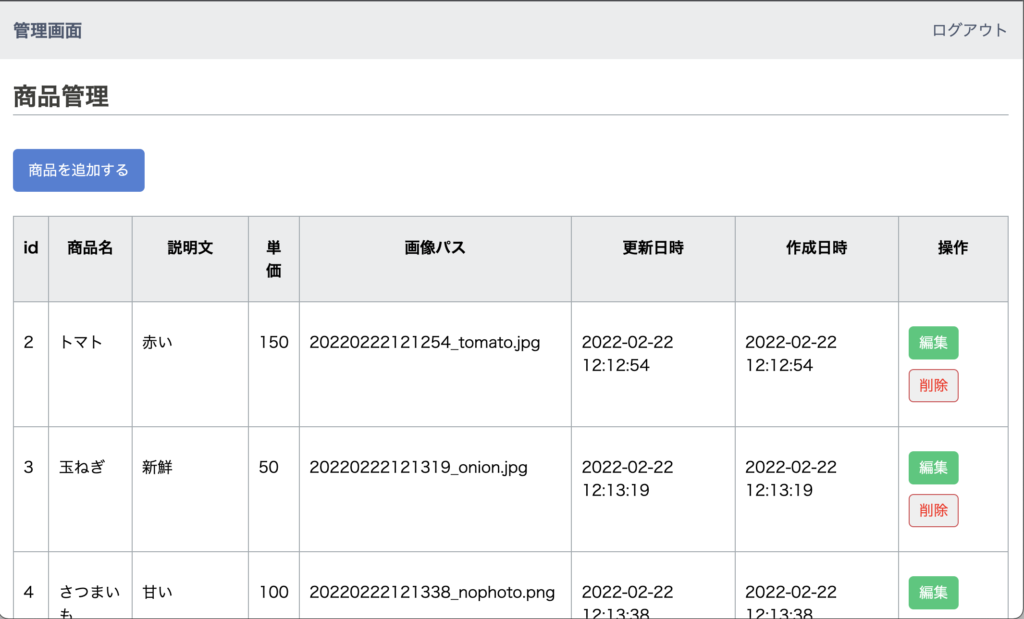Select the 20220222121338_nophoto.png image path
Image resolution: width=1024 pixels, height=619 pixels.
[431, 592]
